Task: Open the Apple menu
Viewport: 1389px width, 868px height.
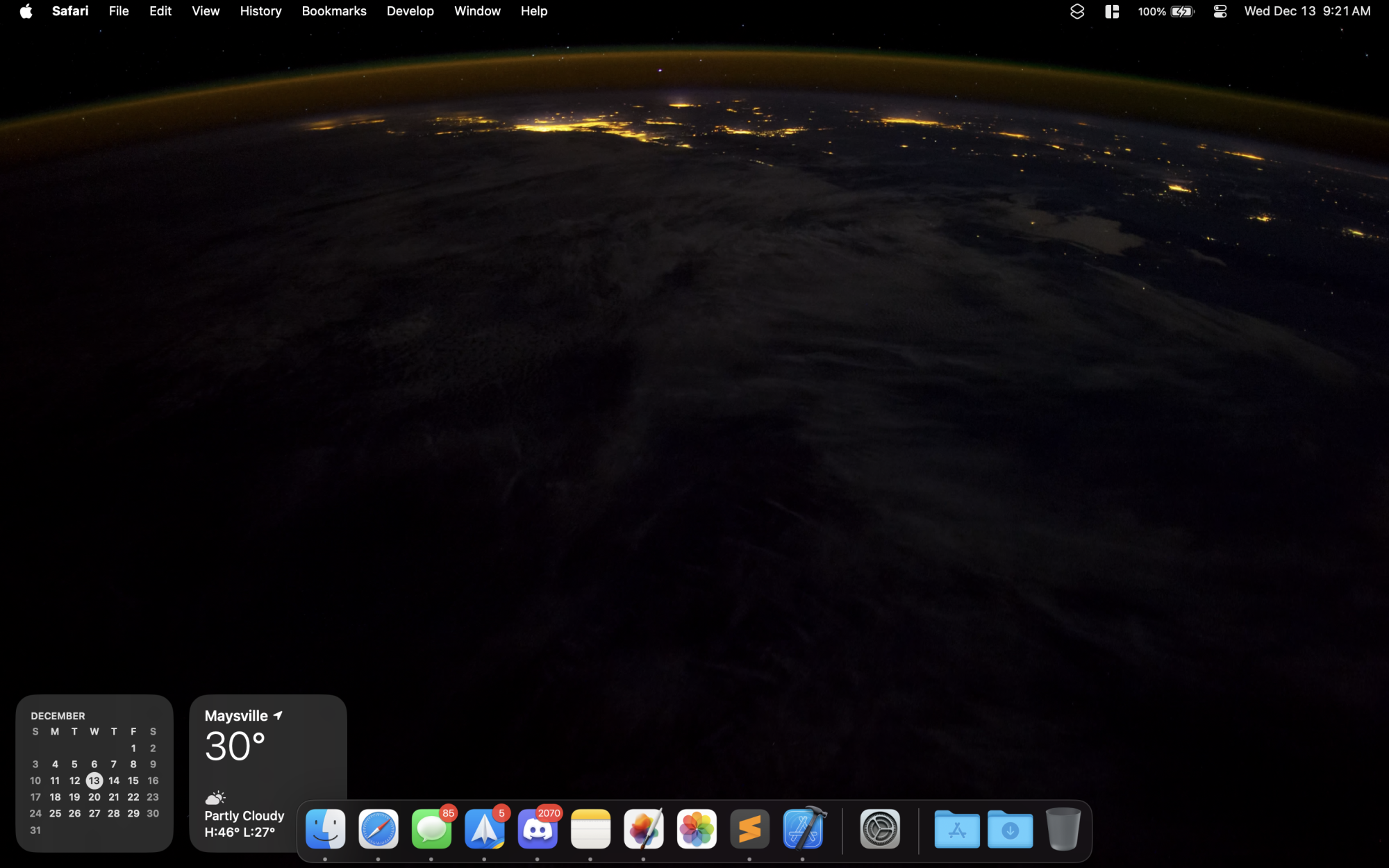Action: 26,11
